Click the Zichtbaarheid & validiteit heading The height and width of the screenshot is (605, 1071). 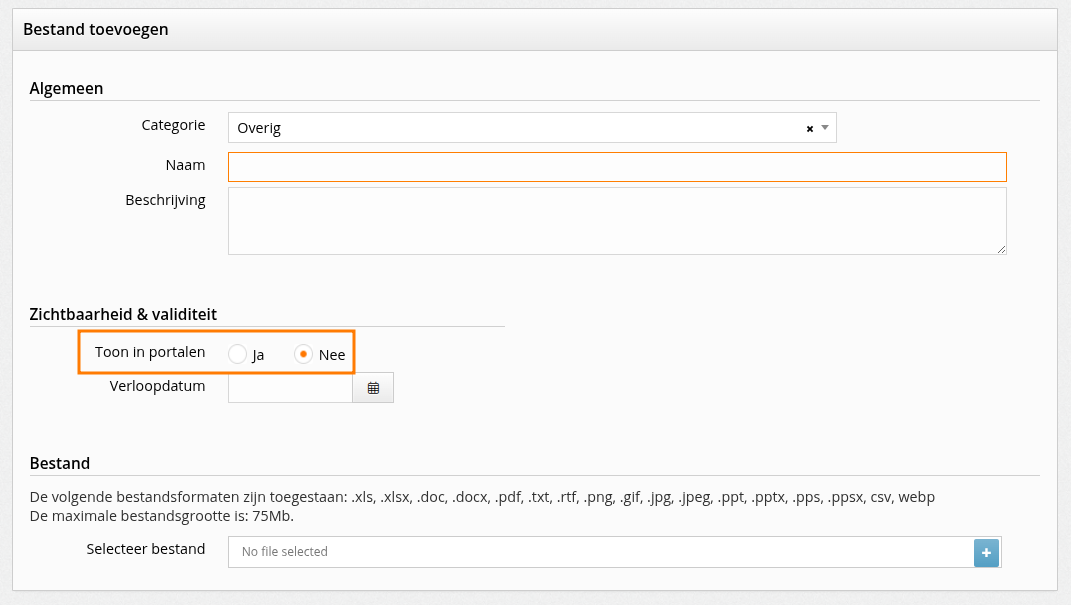pyautogui.click(x=123, y=314)
